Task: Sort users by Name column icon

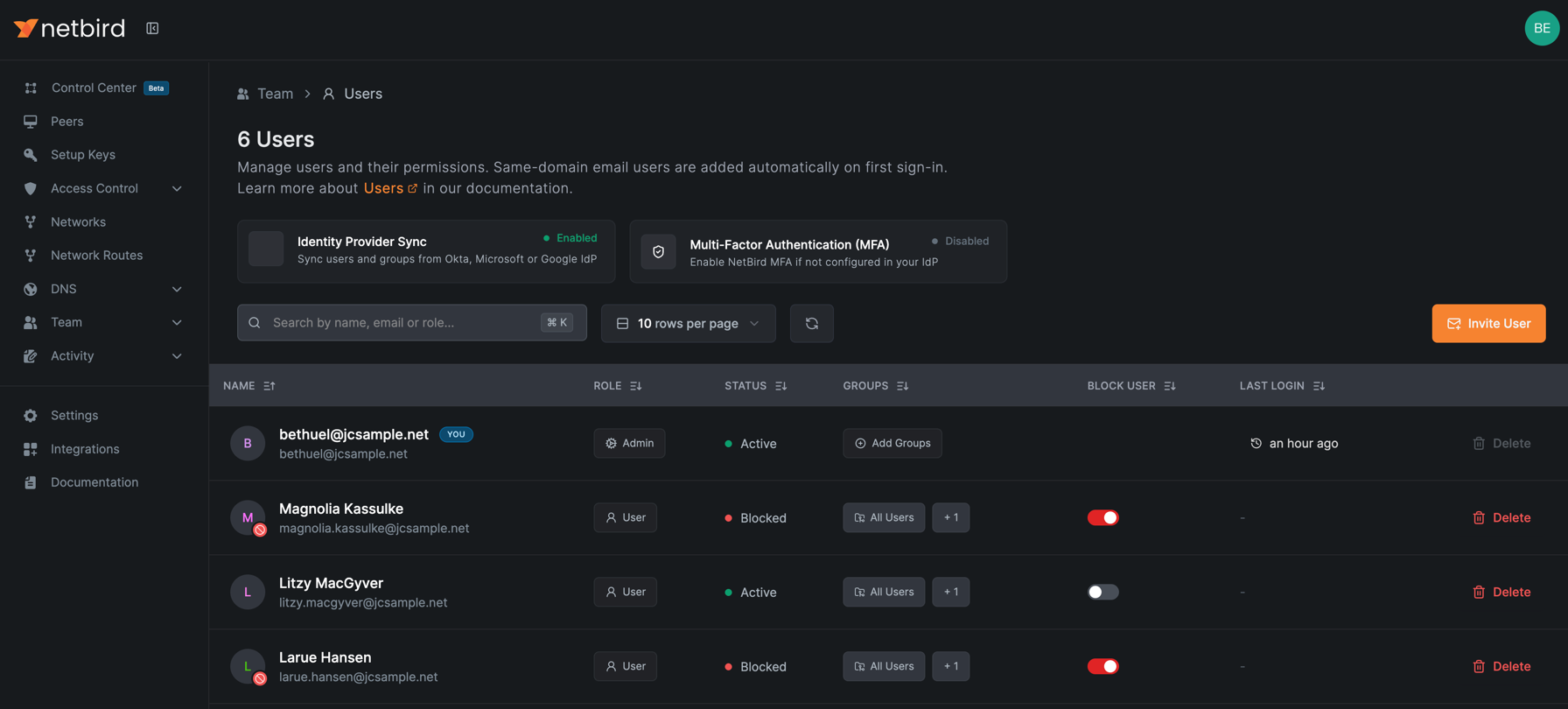Action: [x=269, y=386]
